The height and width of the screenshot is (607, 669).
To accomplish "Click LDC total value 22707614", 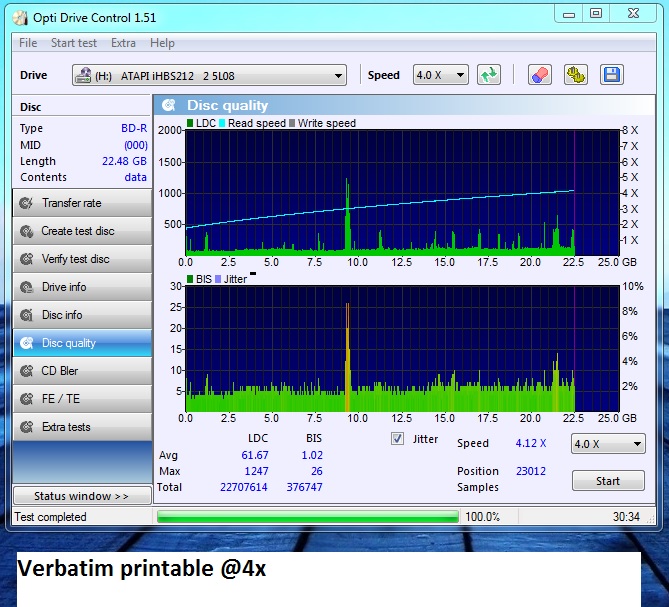I will [x=244, y=487].
